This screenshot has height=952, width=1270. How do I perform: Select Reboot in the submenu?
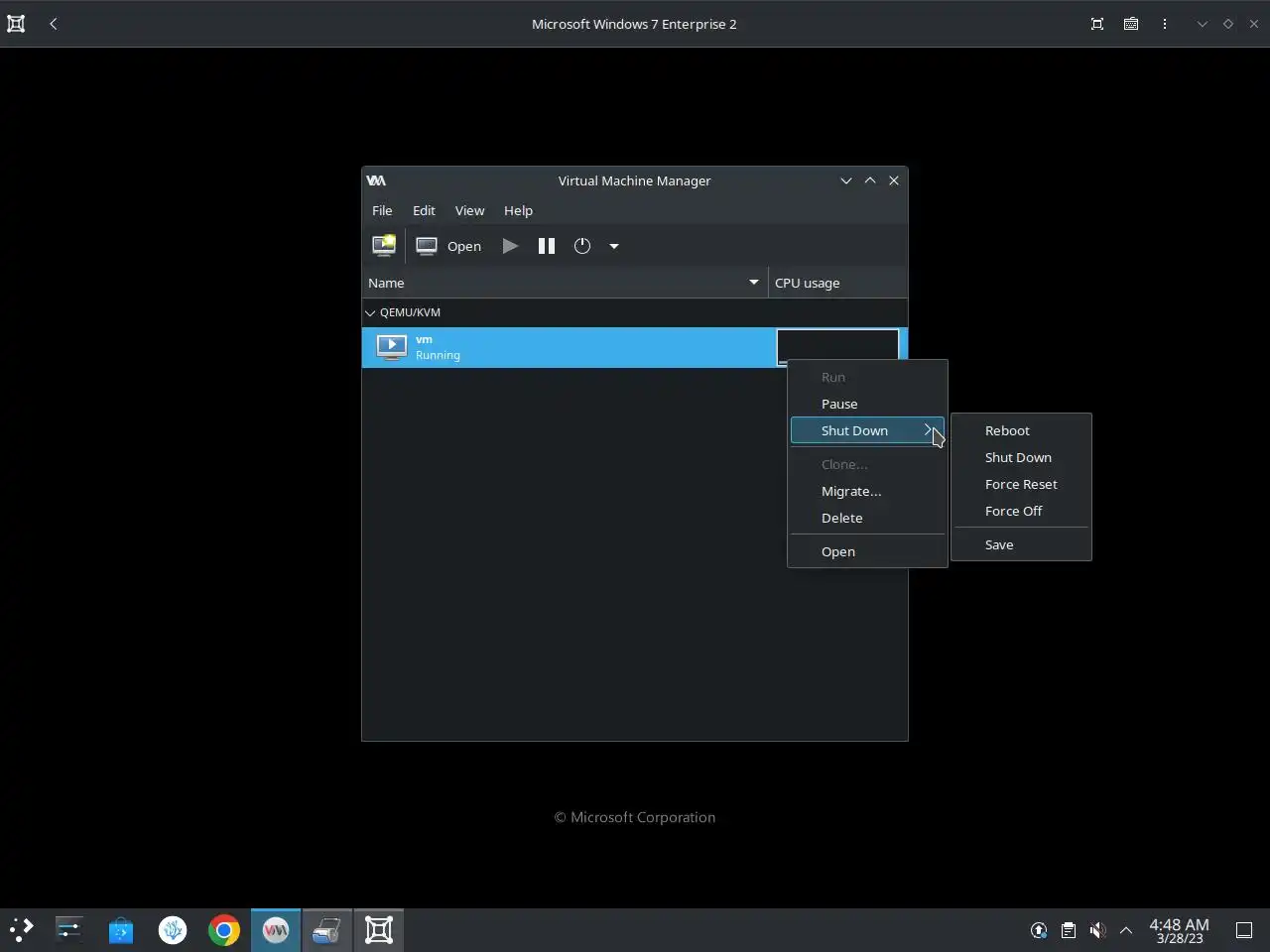click(x=1021, y=430)
